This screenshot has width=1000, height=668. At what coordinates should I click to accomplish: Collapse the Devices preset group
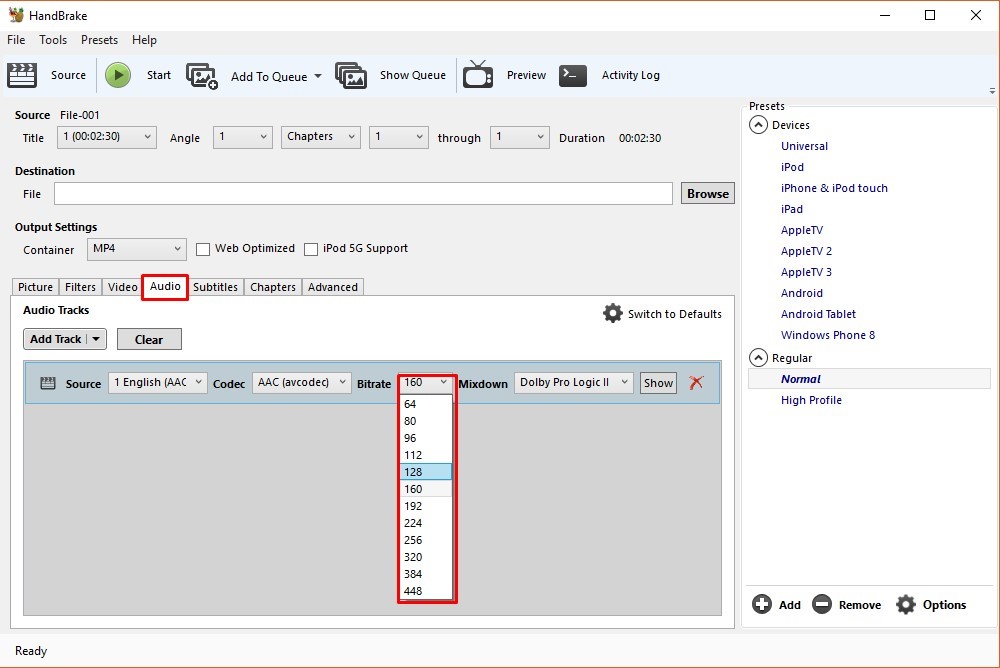click(758, 125)
